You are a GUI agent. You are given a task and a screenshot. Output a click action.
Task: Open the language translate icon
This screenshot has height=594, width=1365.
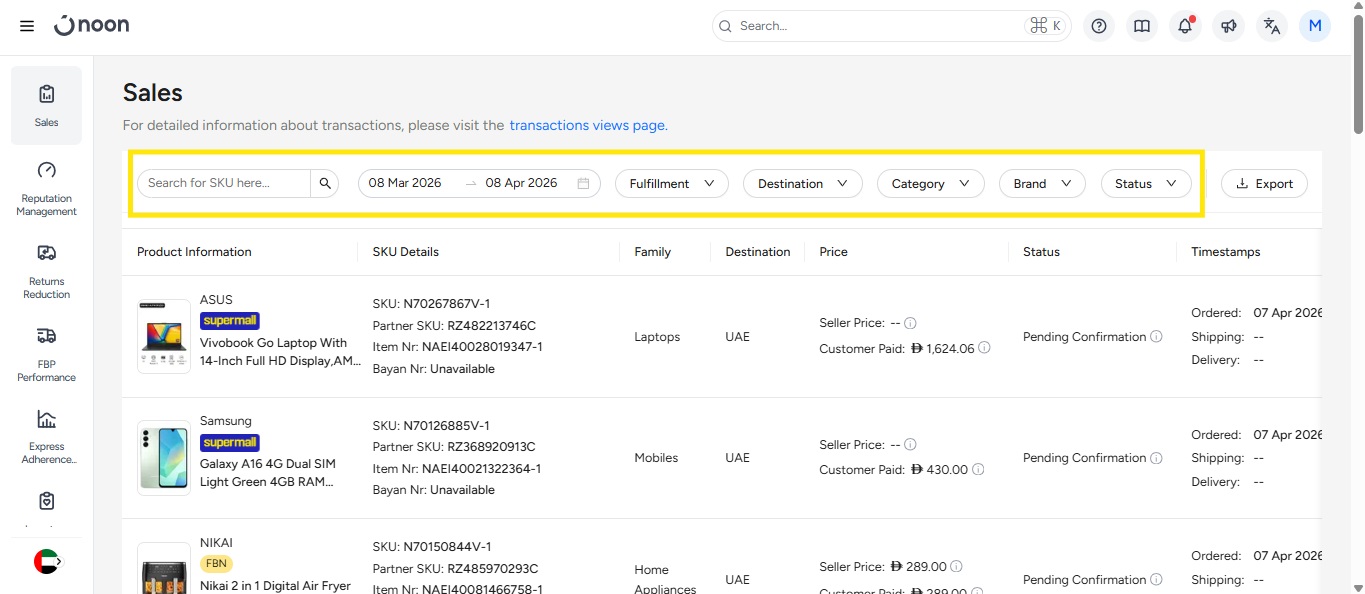coord(1271,26)
